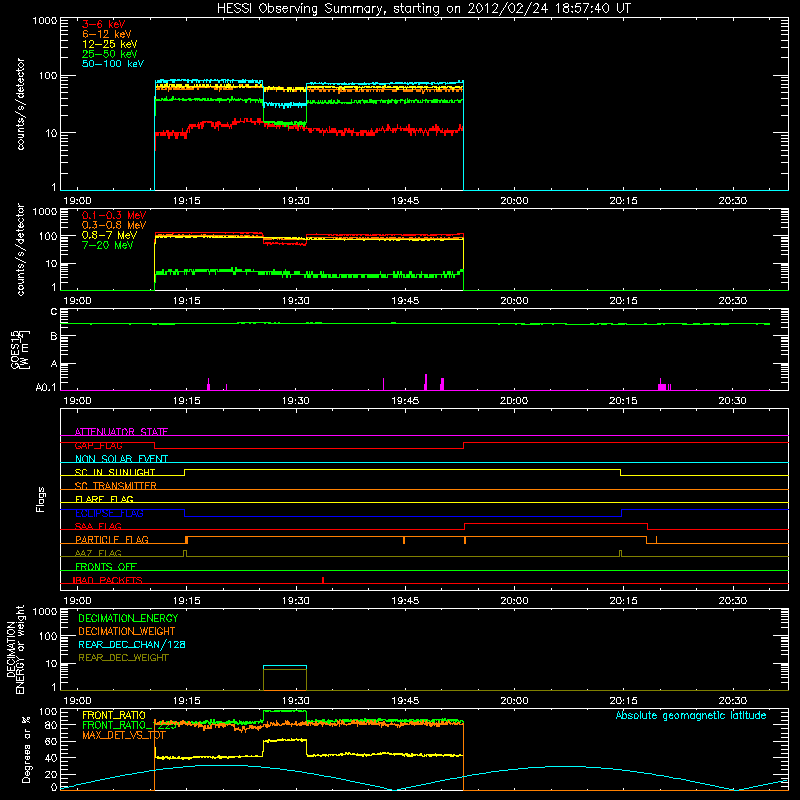Image resolution: width=800 pixels, height=800 pixels.
Task: Click the Absolute geomagnetic latitude label
Action: (x=691, y=715)
